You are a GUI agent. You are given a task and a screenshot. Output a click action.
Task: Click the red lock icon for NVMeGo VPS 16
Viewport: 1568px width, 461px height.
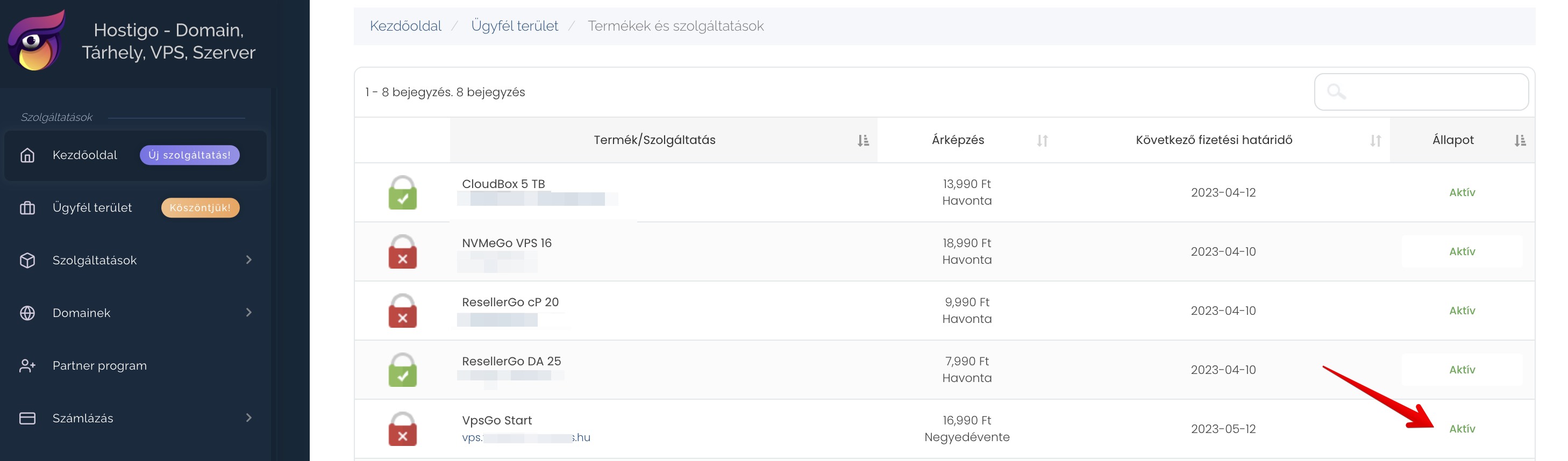pos(402,251)
